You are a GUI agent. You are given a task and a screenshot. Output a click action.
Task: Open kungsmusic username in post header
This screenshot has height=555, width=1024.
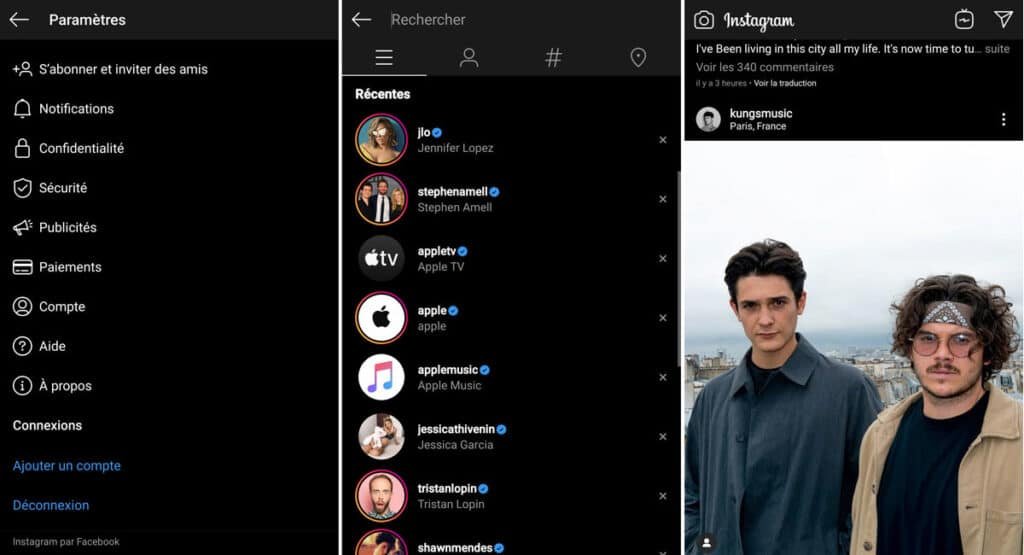coord(761,114)
